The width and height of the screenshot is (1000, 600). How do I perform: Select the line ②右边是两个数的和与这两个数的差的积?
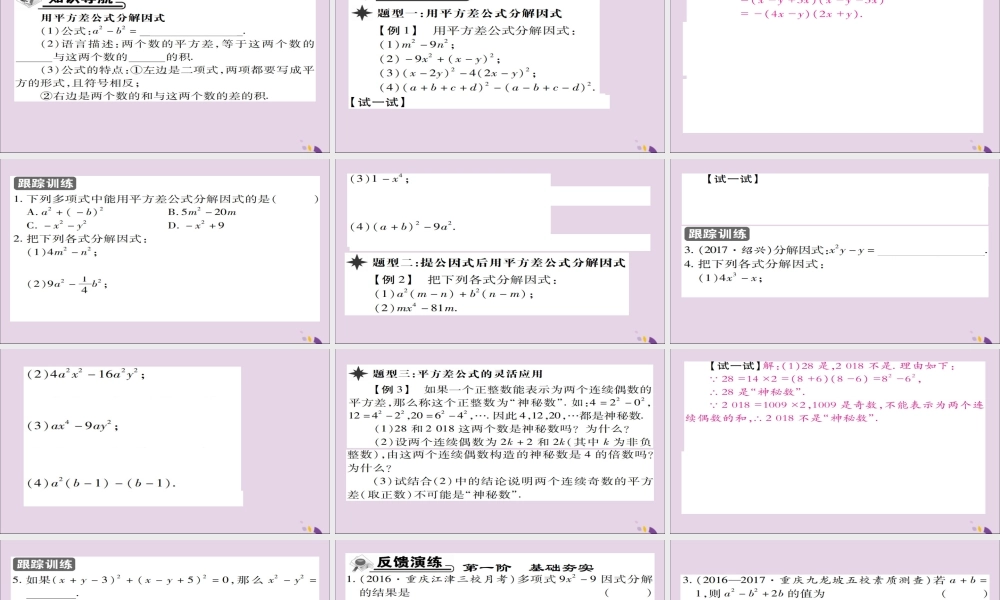154,96
